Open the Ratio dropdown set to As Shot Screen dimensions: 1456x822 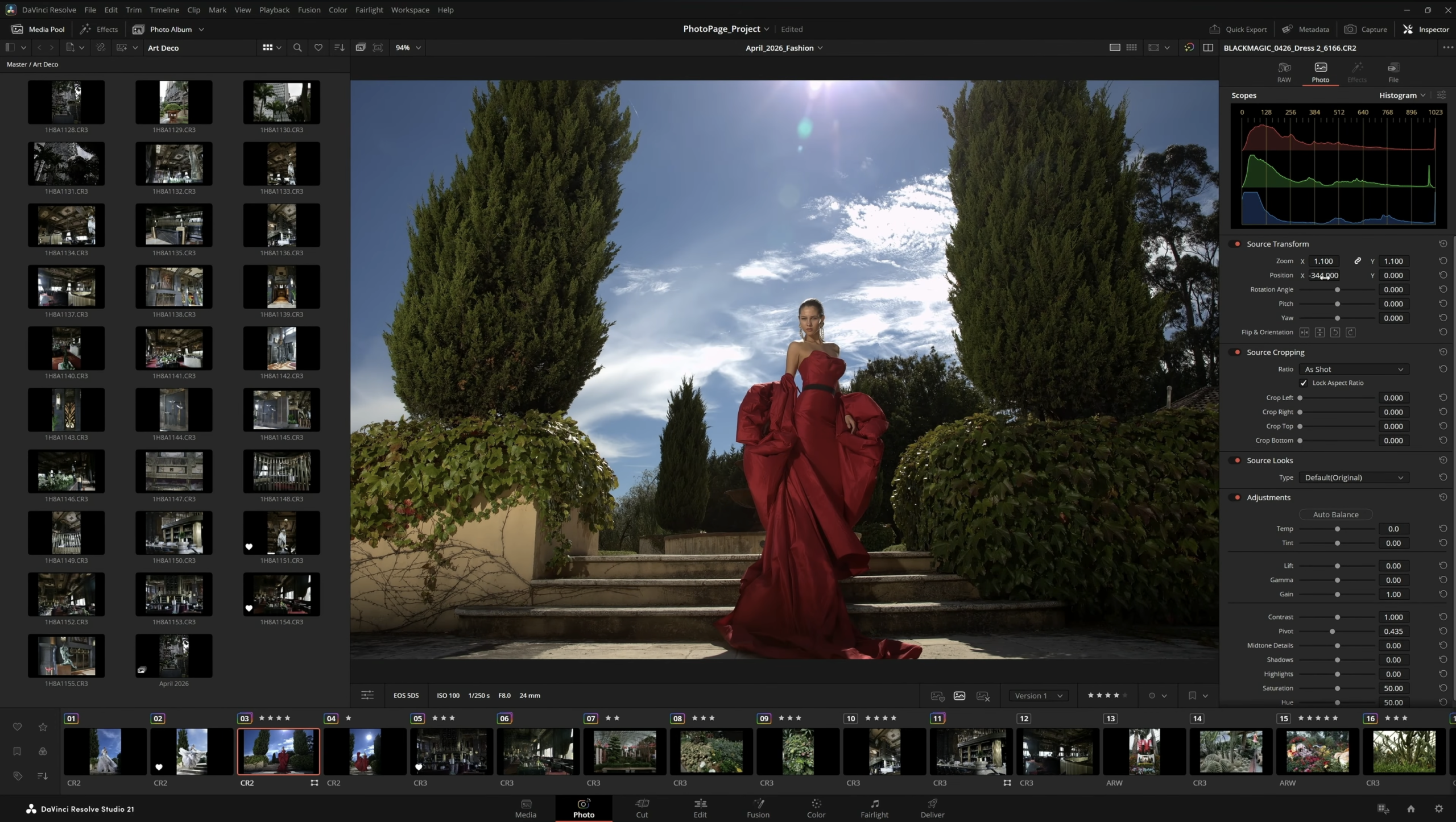tap(1354, 369)
